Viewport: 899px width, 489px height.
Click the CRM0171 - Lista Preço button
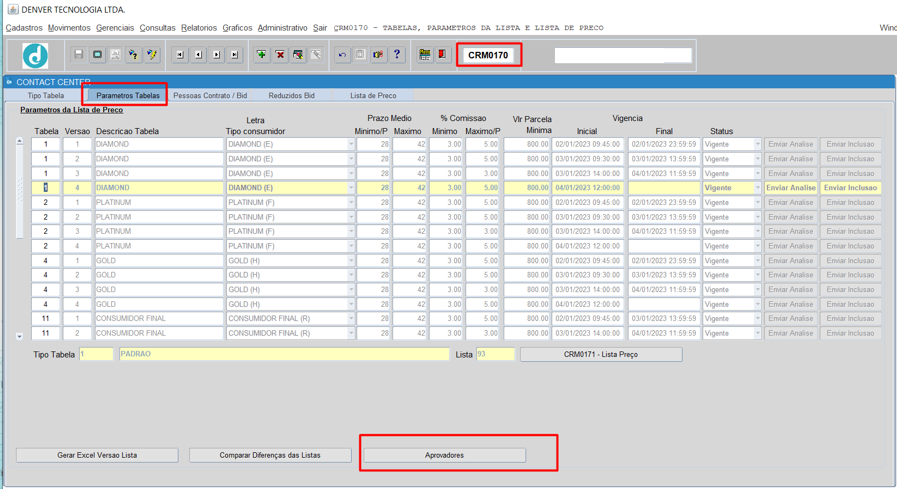click(601, 354)
